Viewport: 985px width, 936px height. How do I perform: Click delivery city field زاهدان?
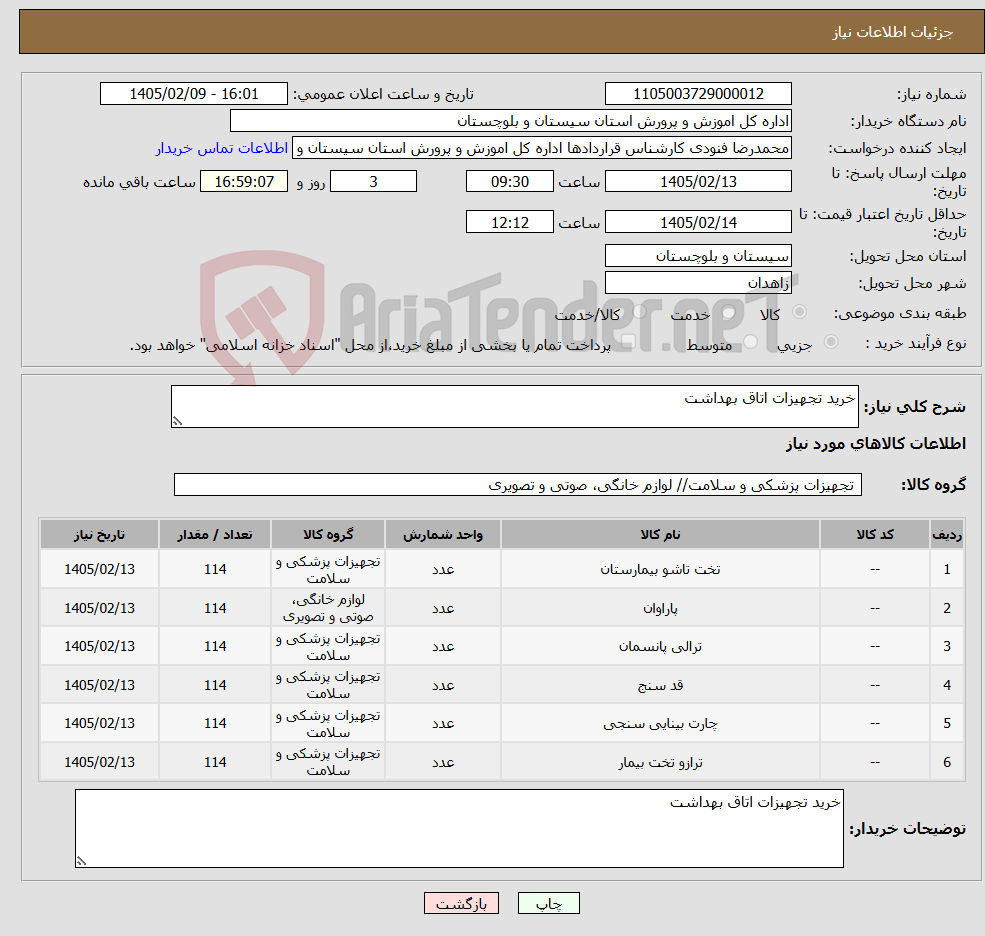pos(698,283)
